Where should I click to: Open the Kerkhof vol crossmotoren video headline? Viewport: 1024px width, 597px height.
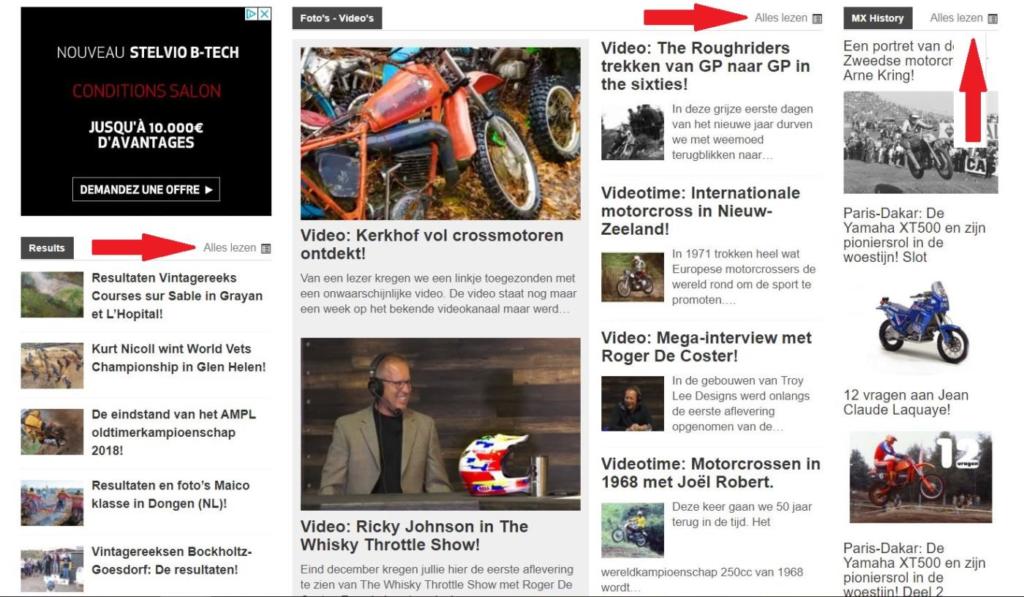click(432, 244)
